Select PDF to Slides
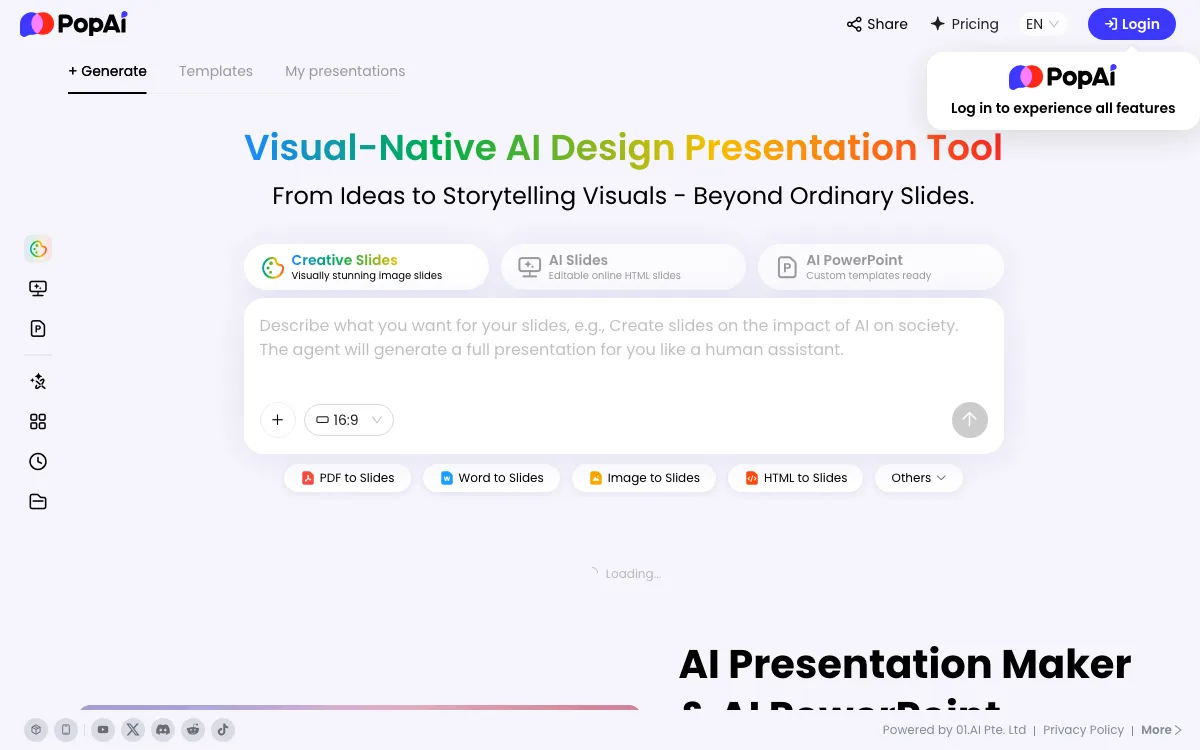This screenshot has height=750, width=1200. 348,478
